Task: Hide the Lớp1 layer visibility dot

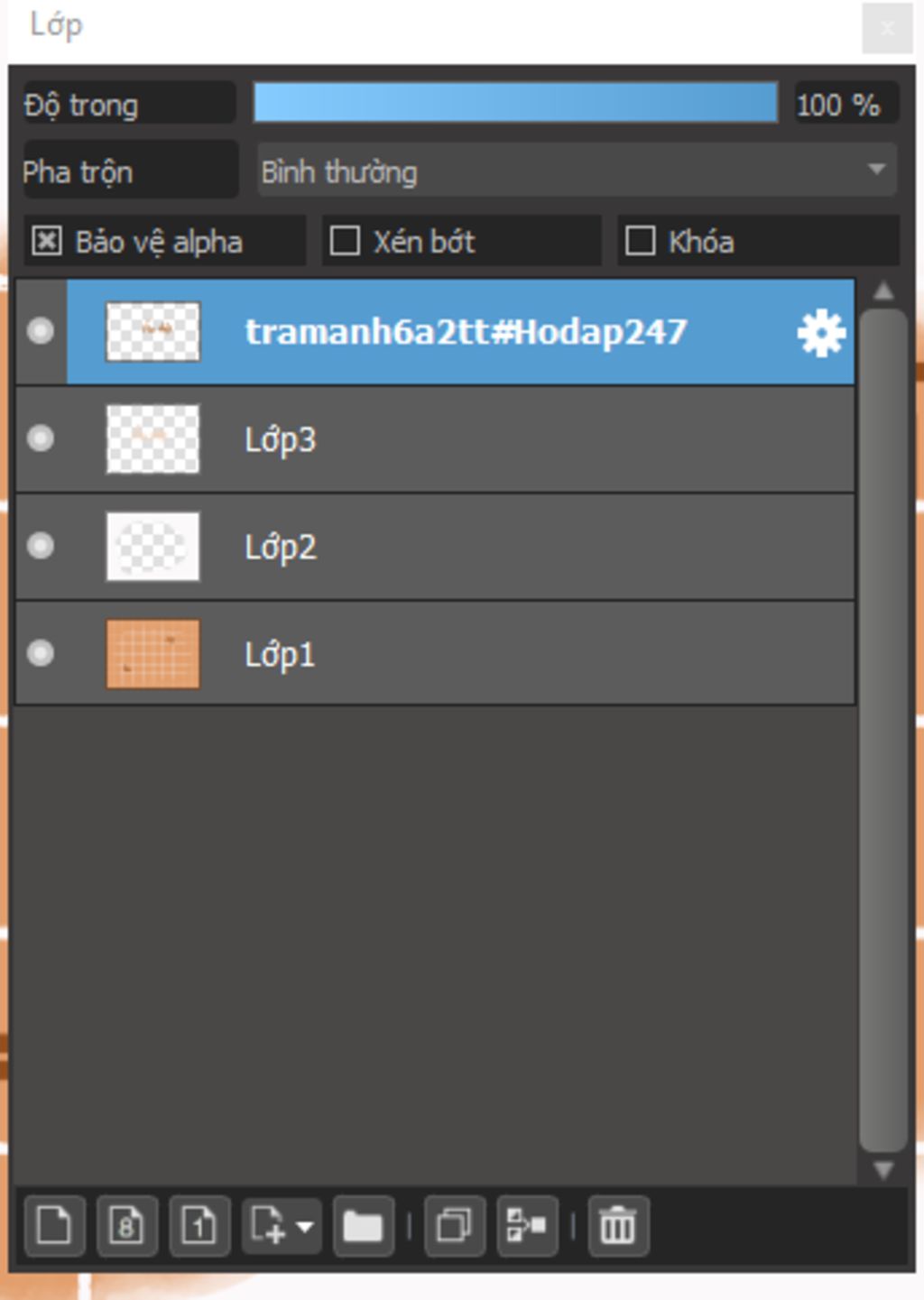Action: tap(40, 653)
